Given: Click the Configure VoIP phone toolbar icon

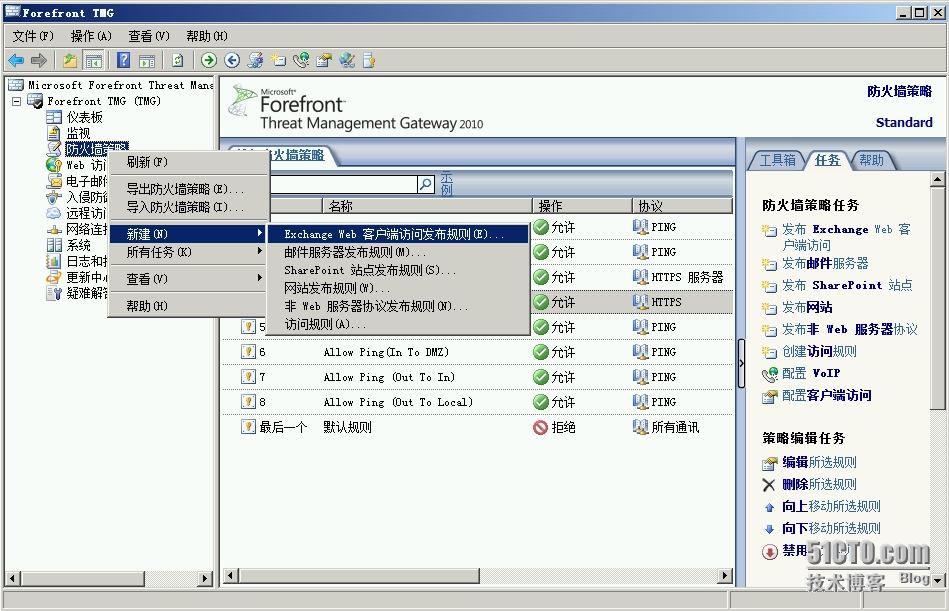Looking at the screenshot, I should [x=301, y=60].
